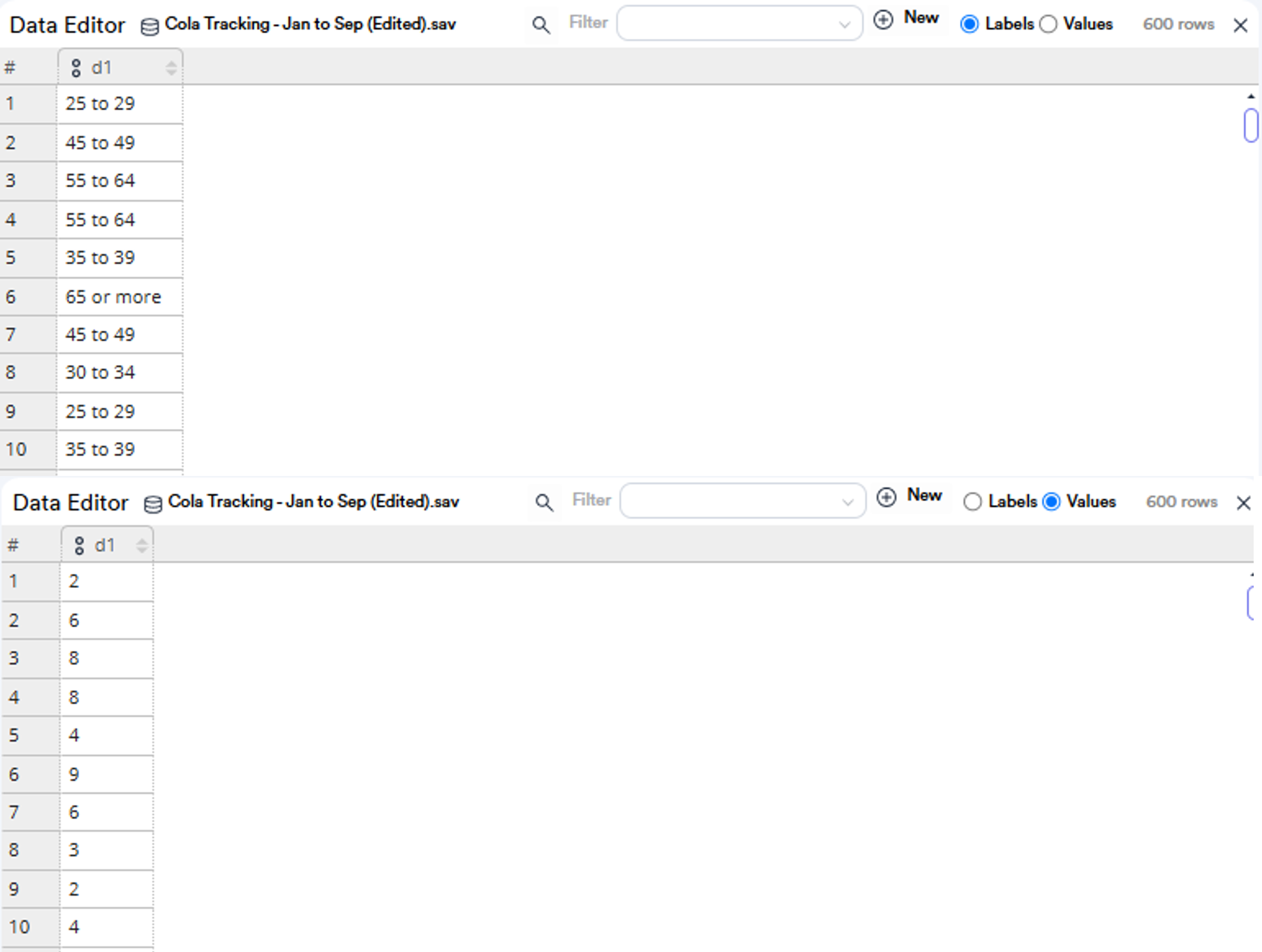This screenshot has height=952, width=1262.
Task: Click nominal variable icon in top d1 header
Action: [x=76, y=68]
